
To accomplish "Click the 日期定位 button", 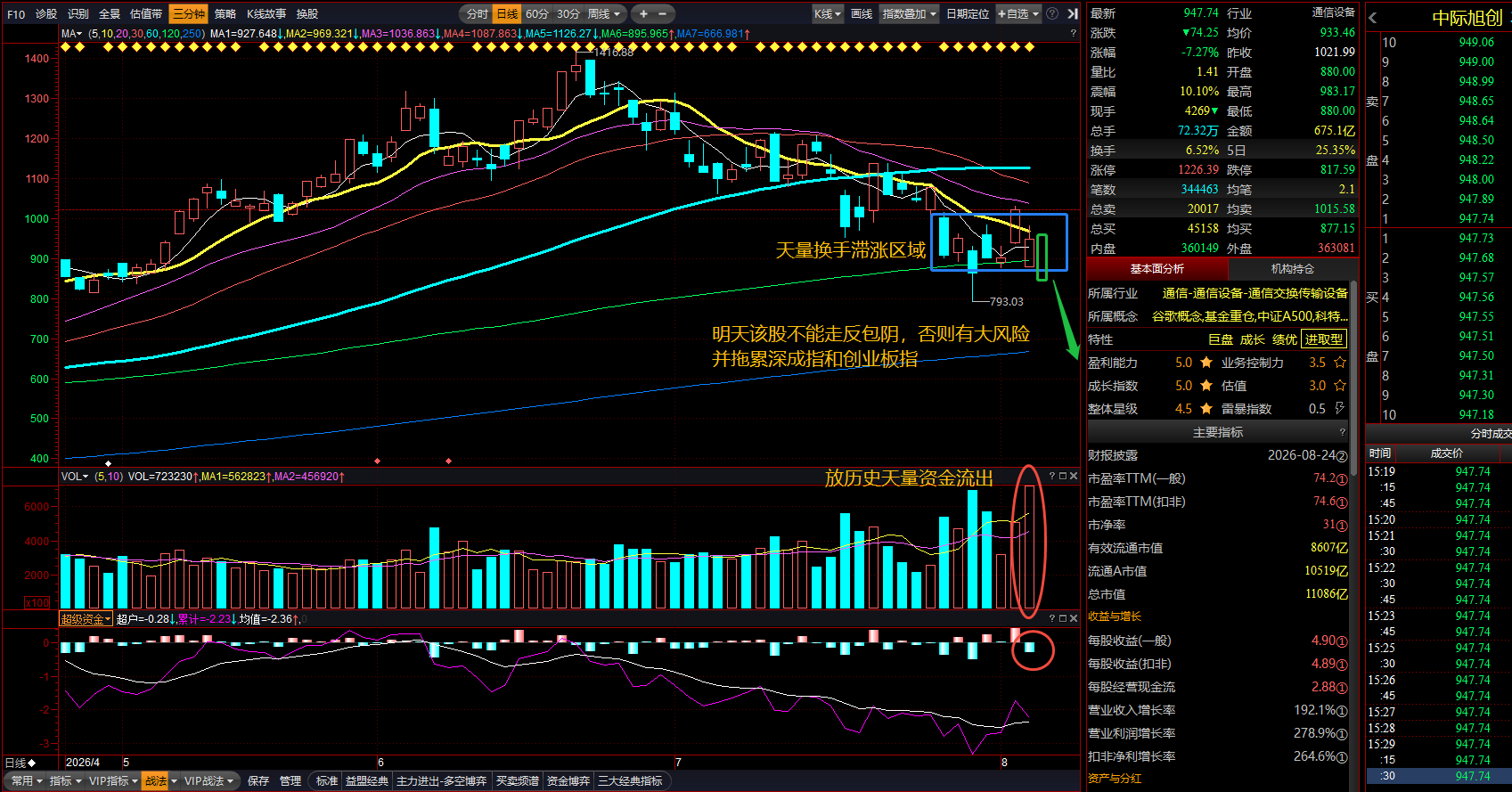I will tap(968, 13).
